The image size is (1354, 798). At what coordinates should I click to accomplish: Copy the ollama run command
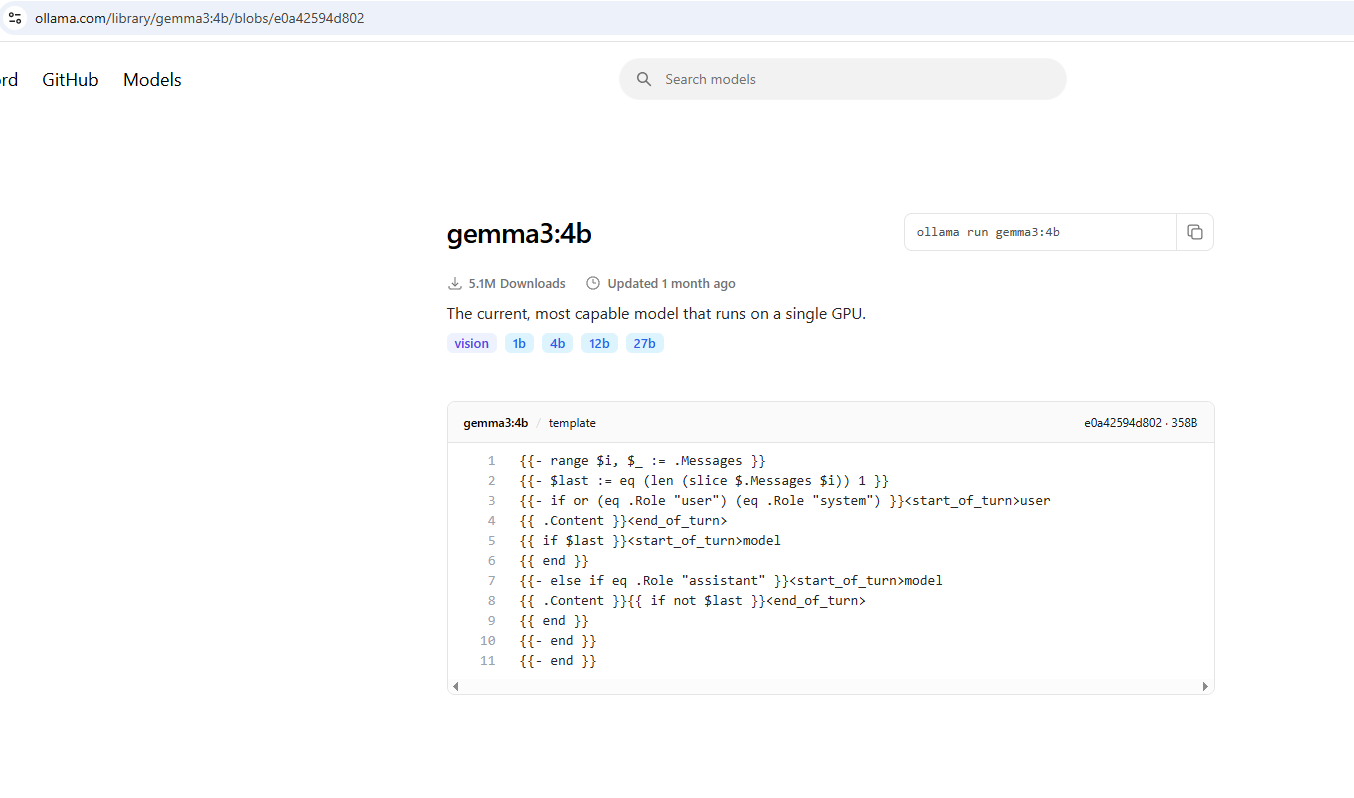pos(1195,232)
